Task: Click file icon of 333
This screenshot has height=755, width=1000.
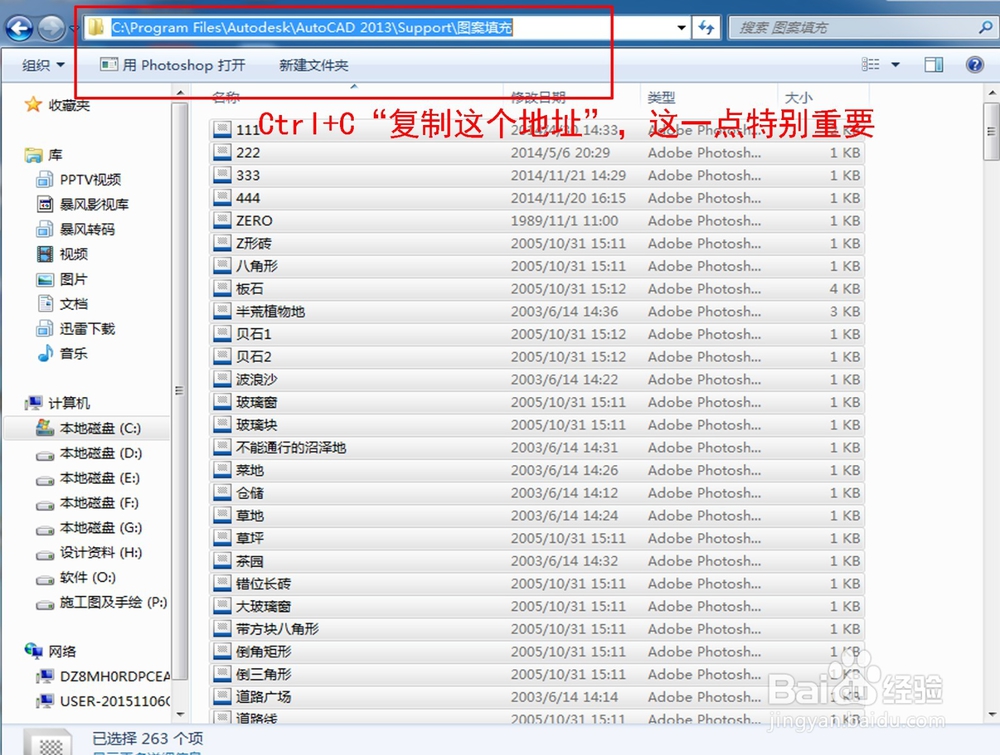Action: point(222,175)
